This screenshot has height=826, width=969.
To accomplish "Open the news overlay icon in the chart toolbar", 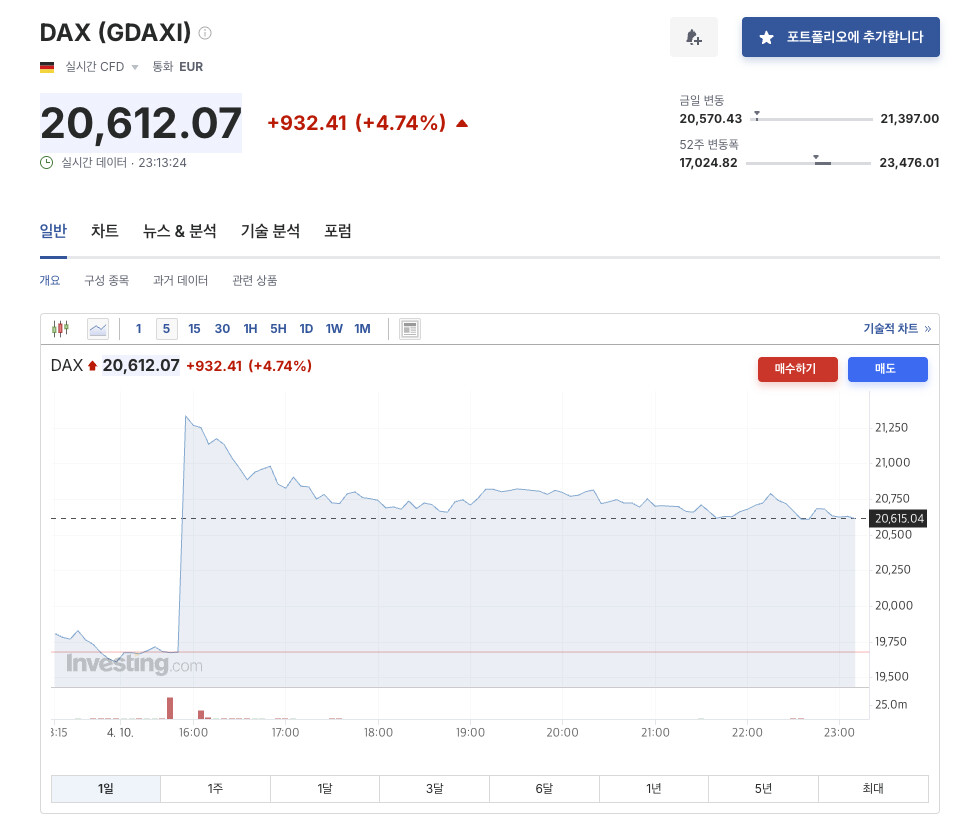I will point(410,329).
